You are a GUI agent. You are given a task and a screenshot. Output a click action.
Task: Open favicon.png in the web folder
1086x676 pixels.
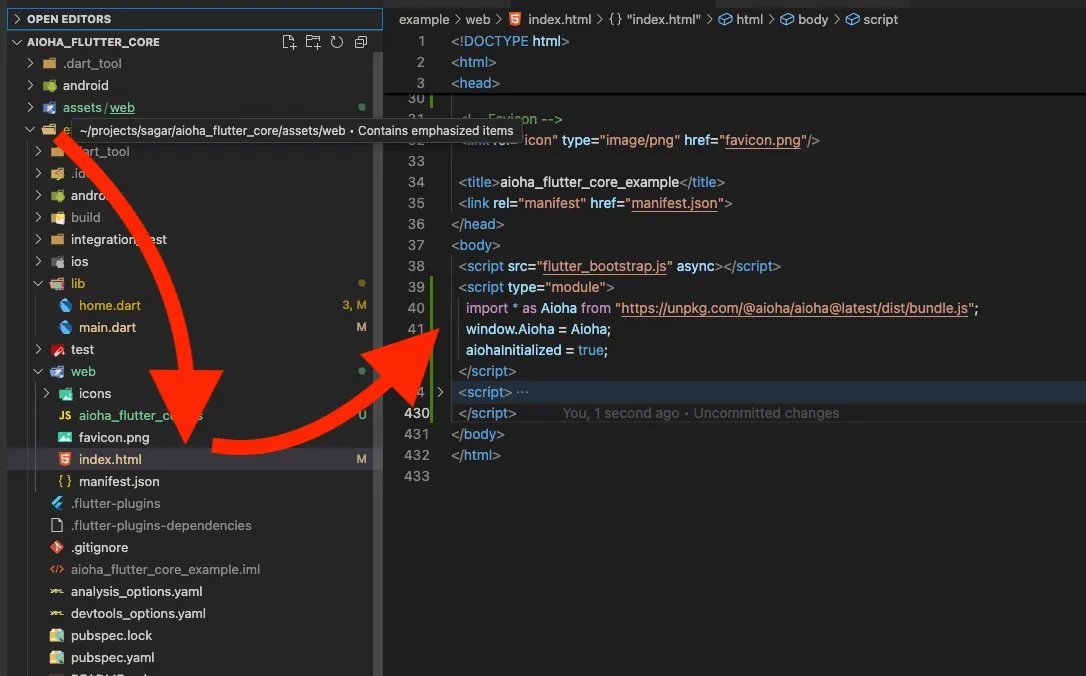click(x=114, y=438)
